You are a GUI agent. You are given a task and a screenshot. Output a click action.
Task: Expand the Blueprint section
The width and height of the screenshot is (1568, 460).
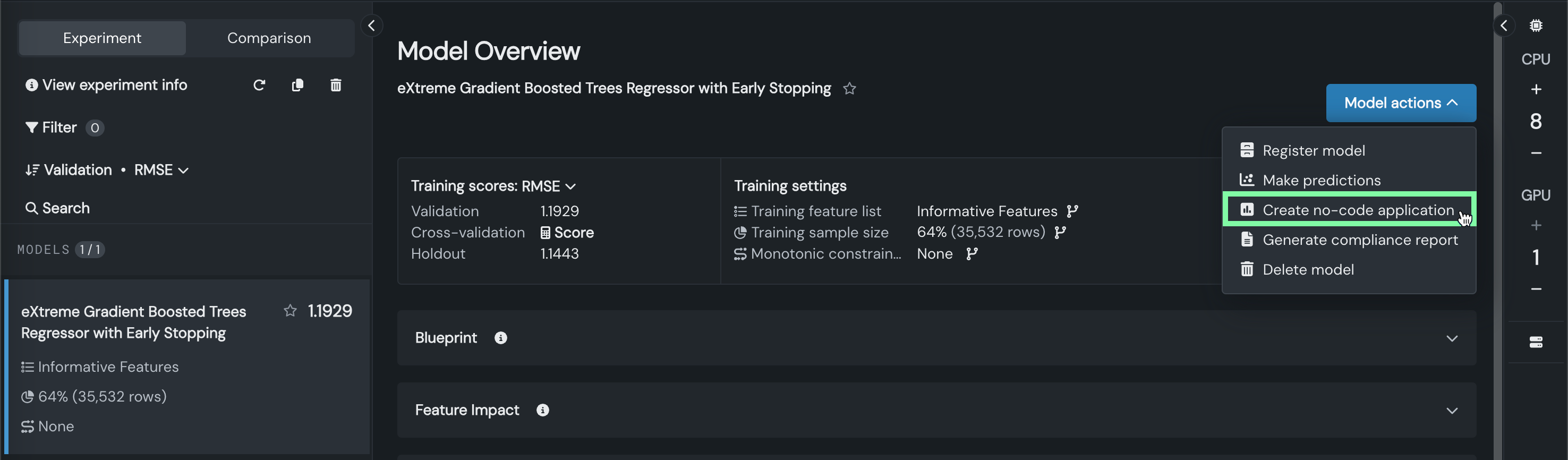1452,338
